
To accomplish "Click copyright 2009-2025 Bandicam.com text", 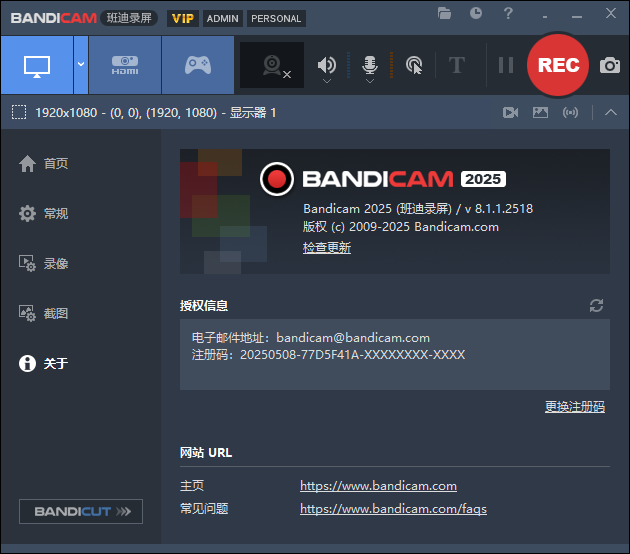I will click(401, 227).
